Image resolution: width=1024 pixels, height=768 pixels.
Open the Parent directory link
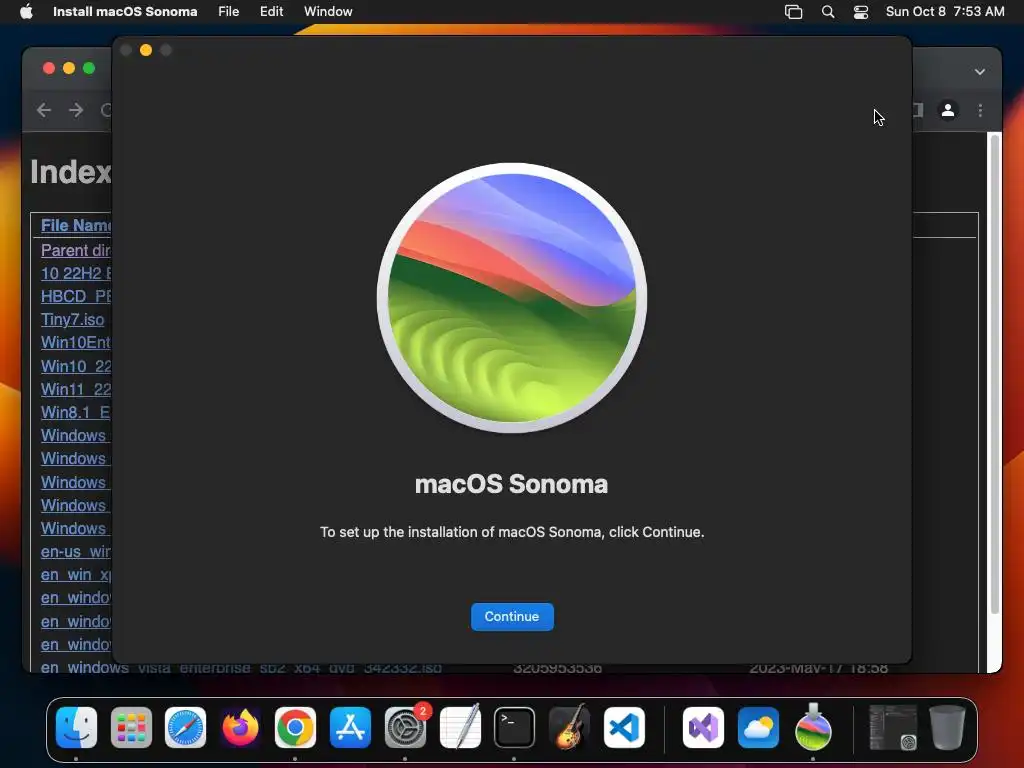click(76, 250)
